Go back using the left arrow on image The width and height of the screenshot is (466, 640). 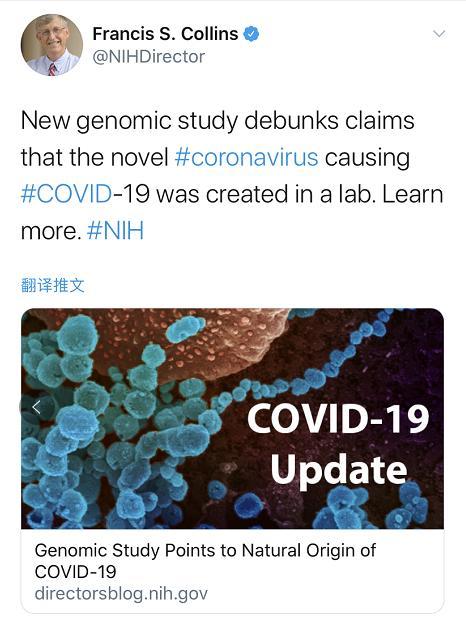coord(36,407)
